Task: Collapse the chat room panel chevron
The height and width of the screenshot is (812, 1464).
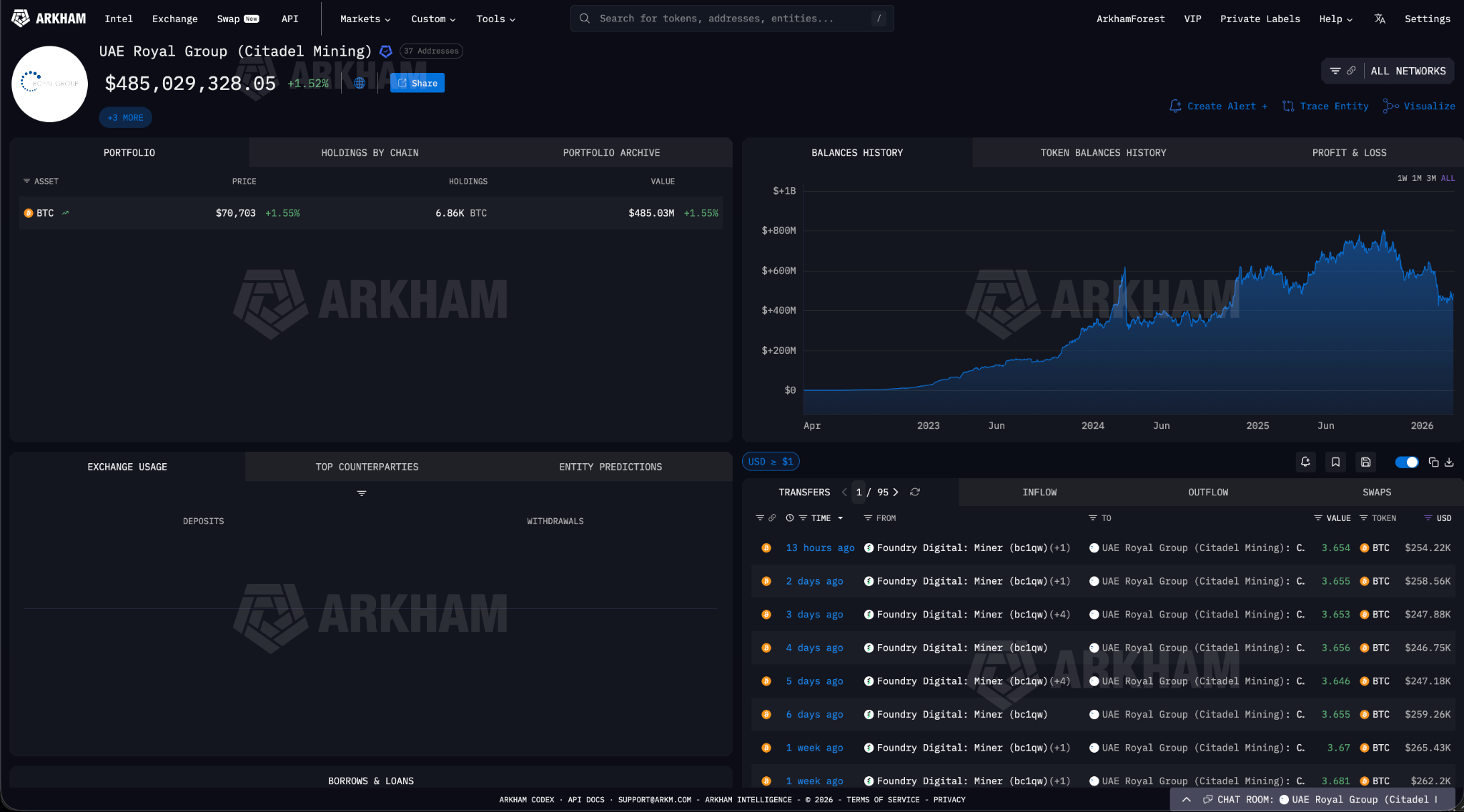Action: point(1187,800)
